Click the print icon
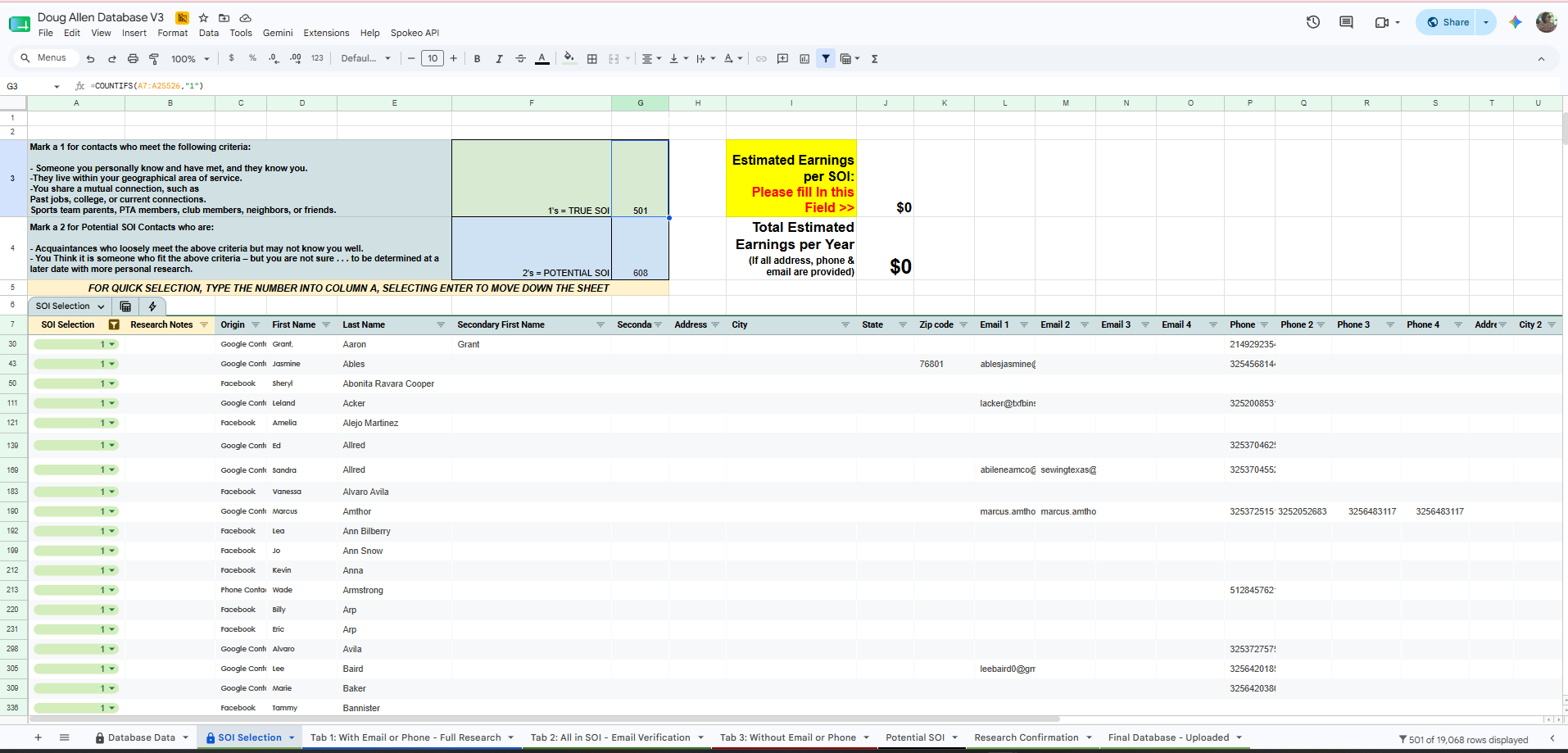This screenshot has height=753, width=1568. point(133,59)
